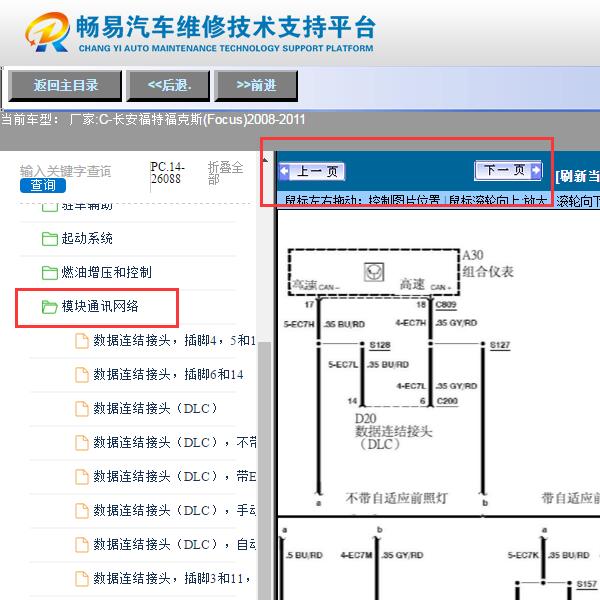Open 数据连结接头（DLC），手动 document
The image size is (600, 600).
click(x=175, y=510)
